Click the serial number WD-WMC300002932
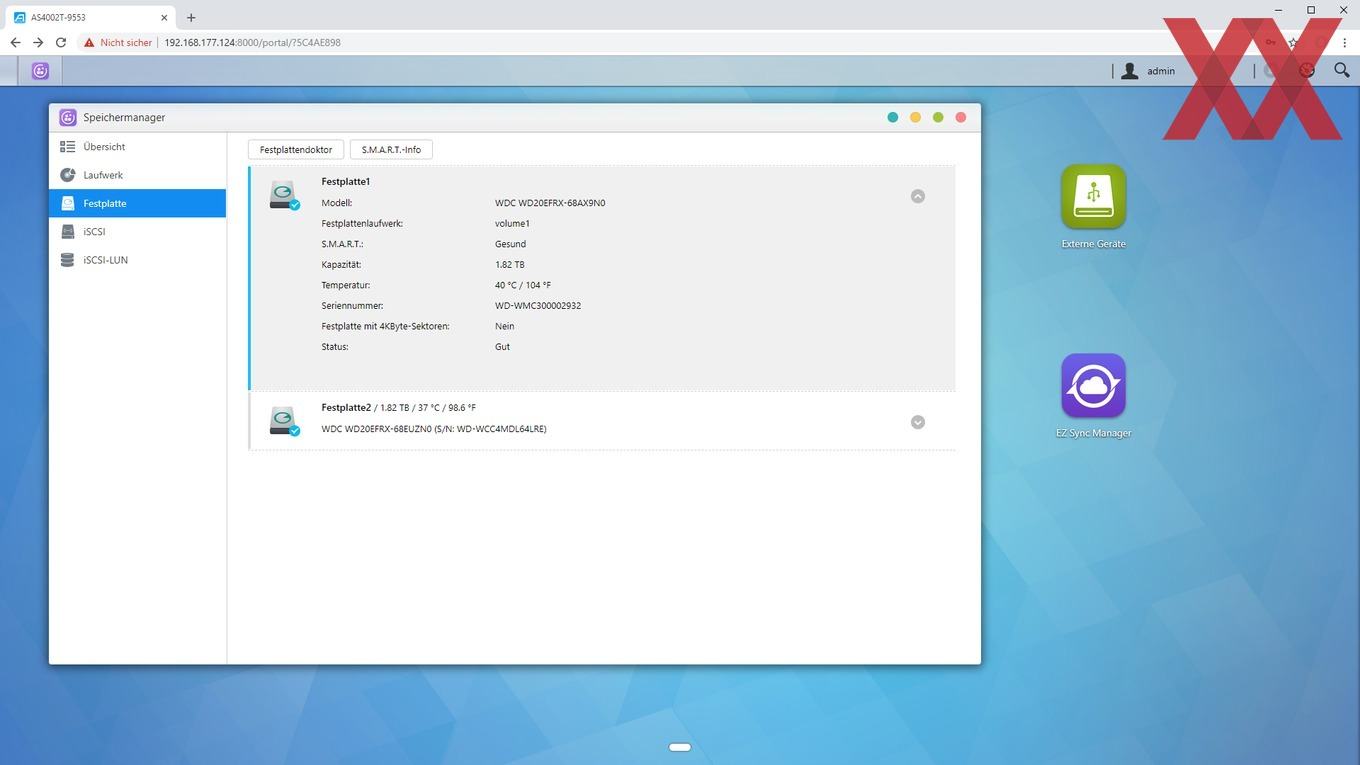The height and width of the screenshot is (765, 1360). 538,306
